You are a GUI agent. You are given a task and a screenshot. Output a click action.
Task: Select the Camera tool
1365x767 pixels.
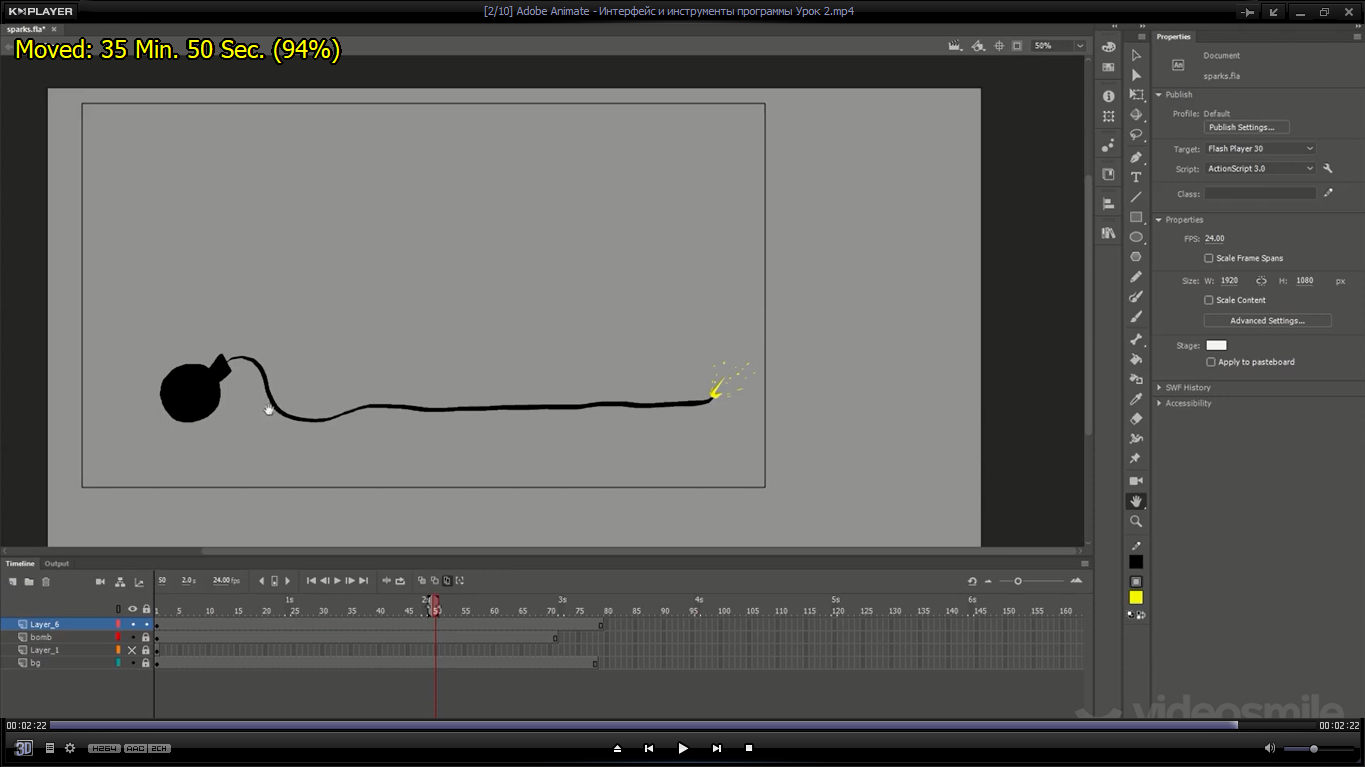[1136, 481]
